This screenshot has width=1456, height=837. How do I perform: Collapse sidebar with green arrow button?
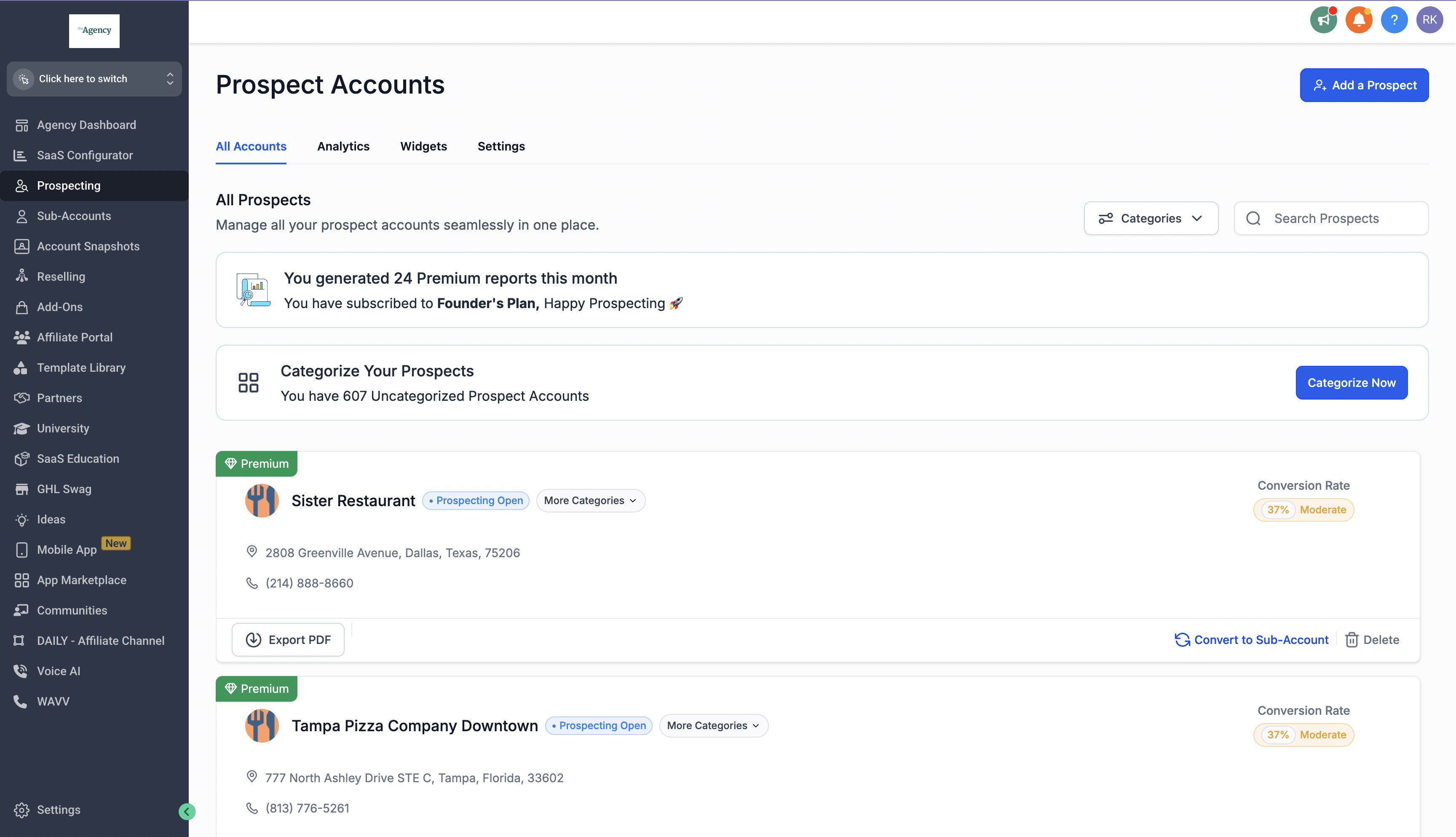(187, 811)
